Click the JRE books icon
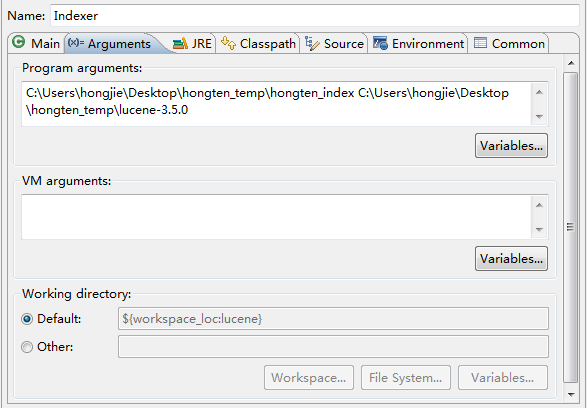This screenshot has height=408, width=587. pos(180,43)
